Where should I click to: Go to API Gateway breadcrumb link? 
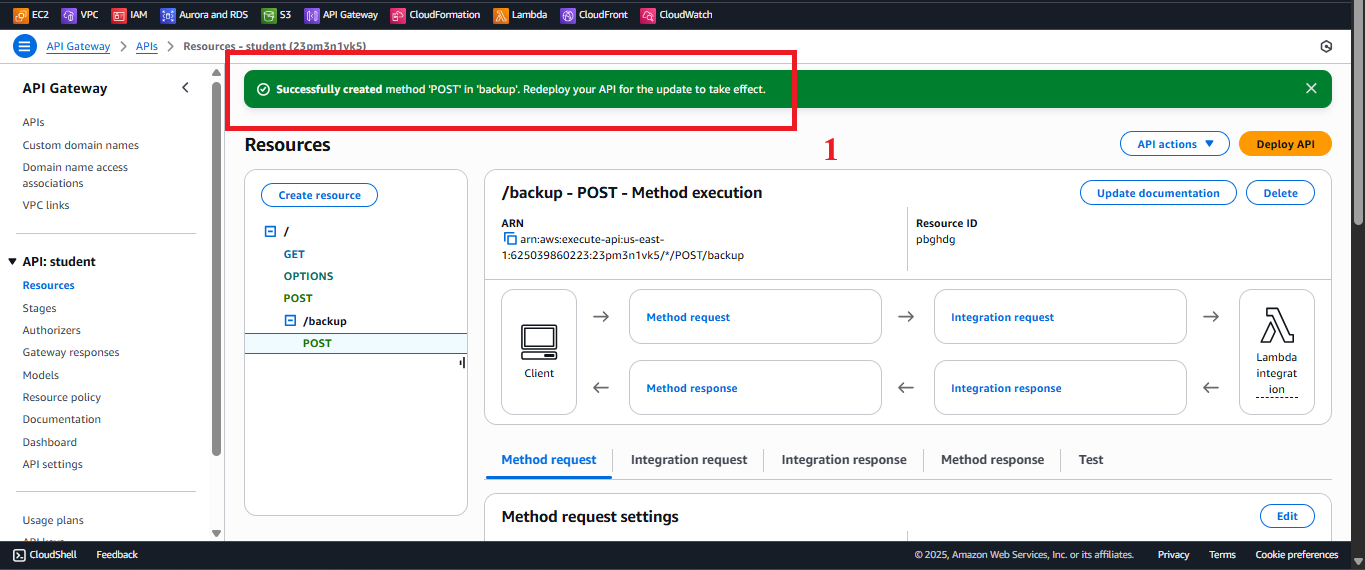(78, 46)
